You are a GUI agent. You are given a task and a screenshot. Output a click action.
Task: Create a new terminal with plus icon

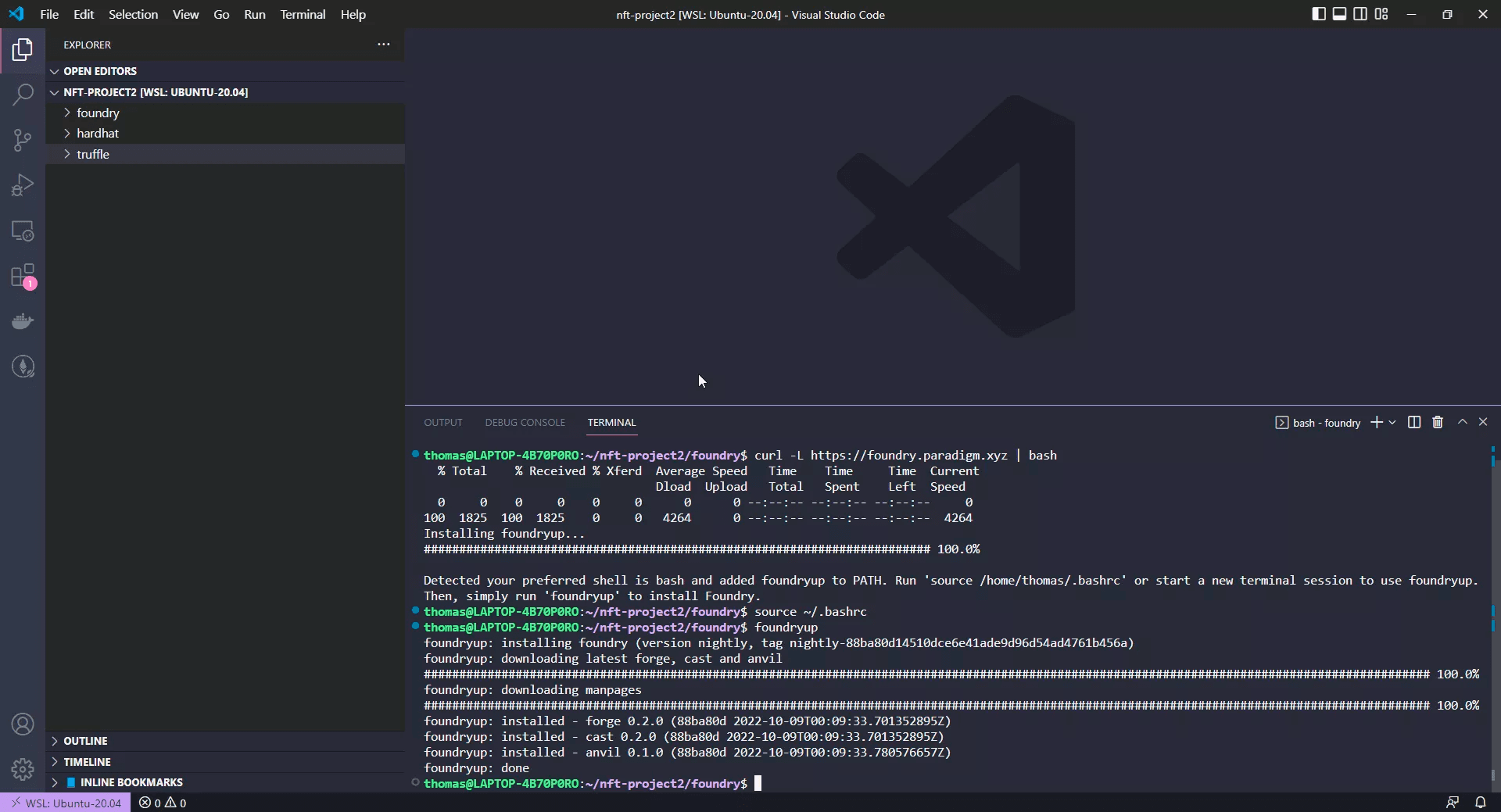(x=1377, y=422)
